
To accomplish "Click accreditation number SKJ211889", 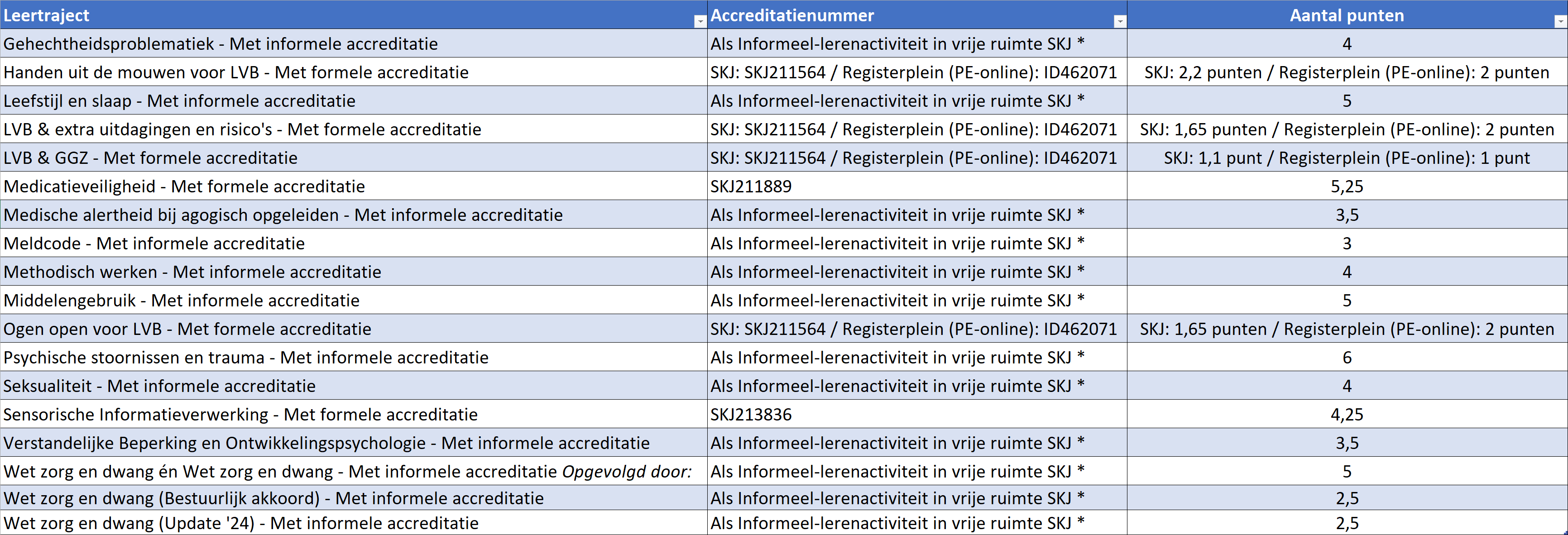I will 751,186.
